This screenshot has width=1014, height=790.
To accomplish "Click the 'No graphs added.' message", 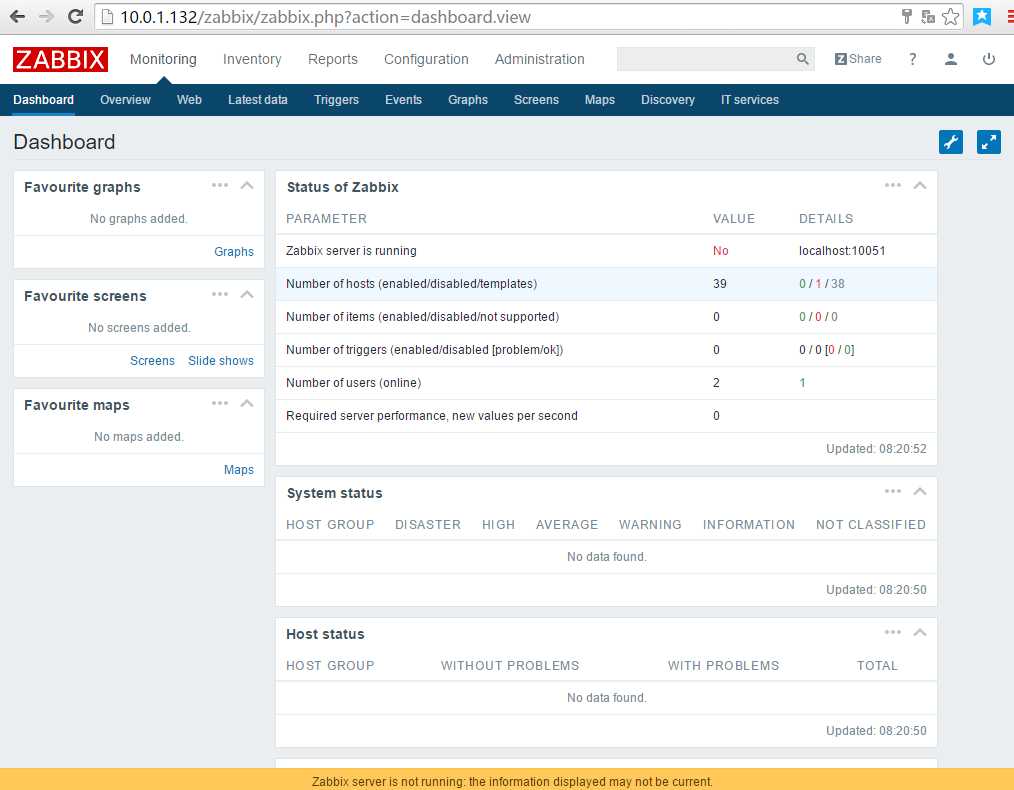I will [x=138, y=219].
